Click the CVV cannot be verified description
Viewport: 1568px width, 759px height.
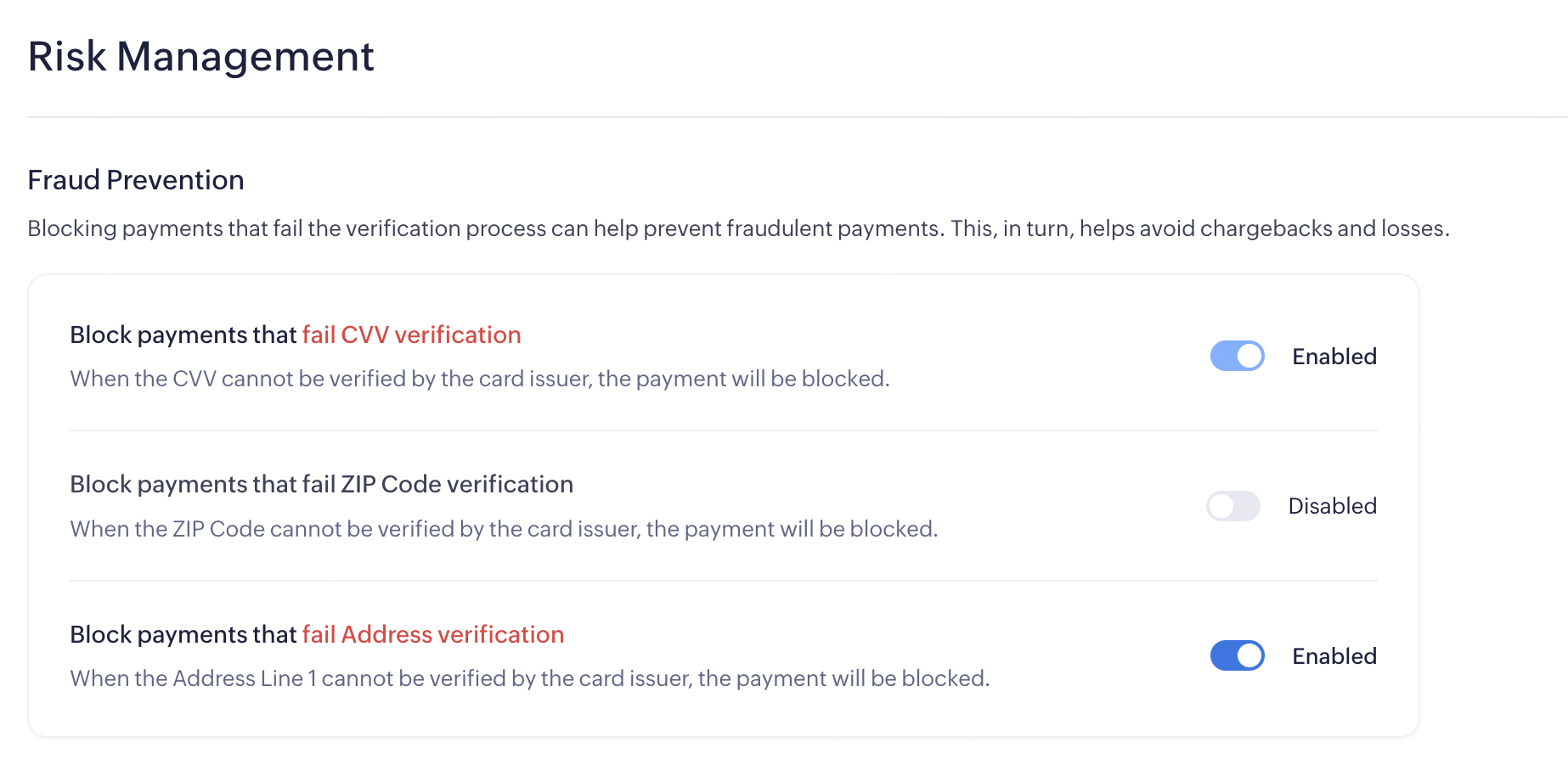479,379
